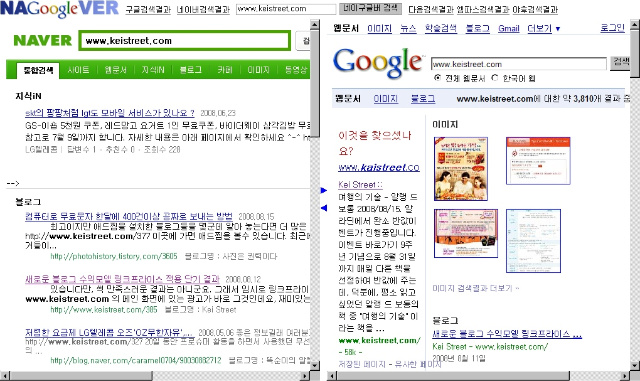Click the 엠파스검색결과 link at top
Screen dimensions: 640x381
pos(483,9)
